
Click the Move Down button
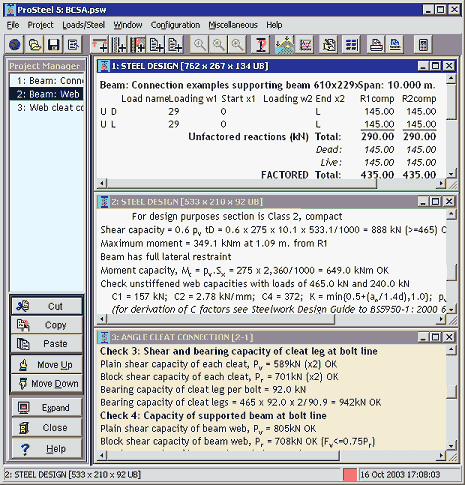pyautogui.click(x=47, y=383)
